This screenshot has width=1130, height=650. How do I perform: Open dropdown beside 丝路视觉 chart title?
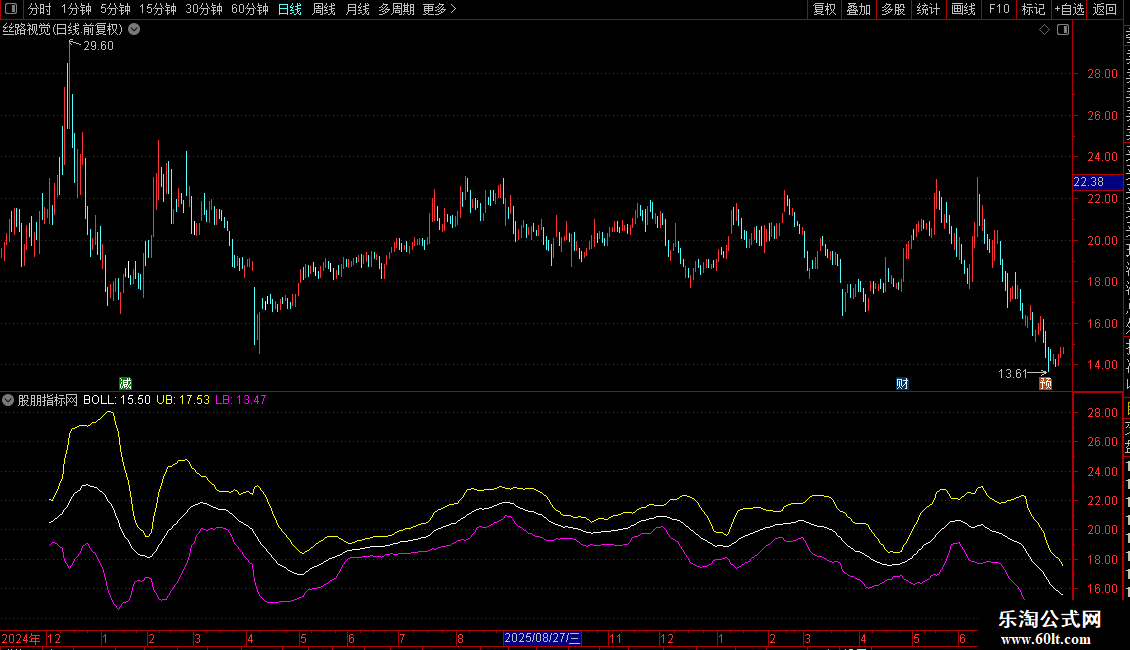134,30
